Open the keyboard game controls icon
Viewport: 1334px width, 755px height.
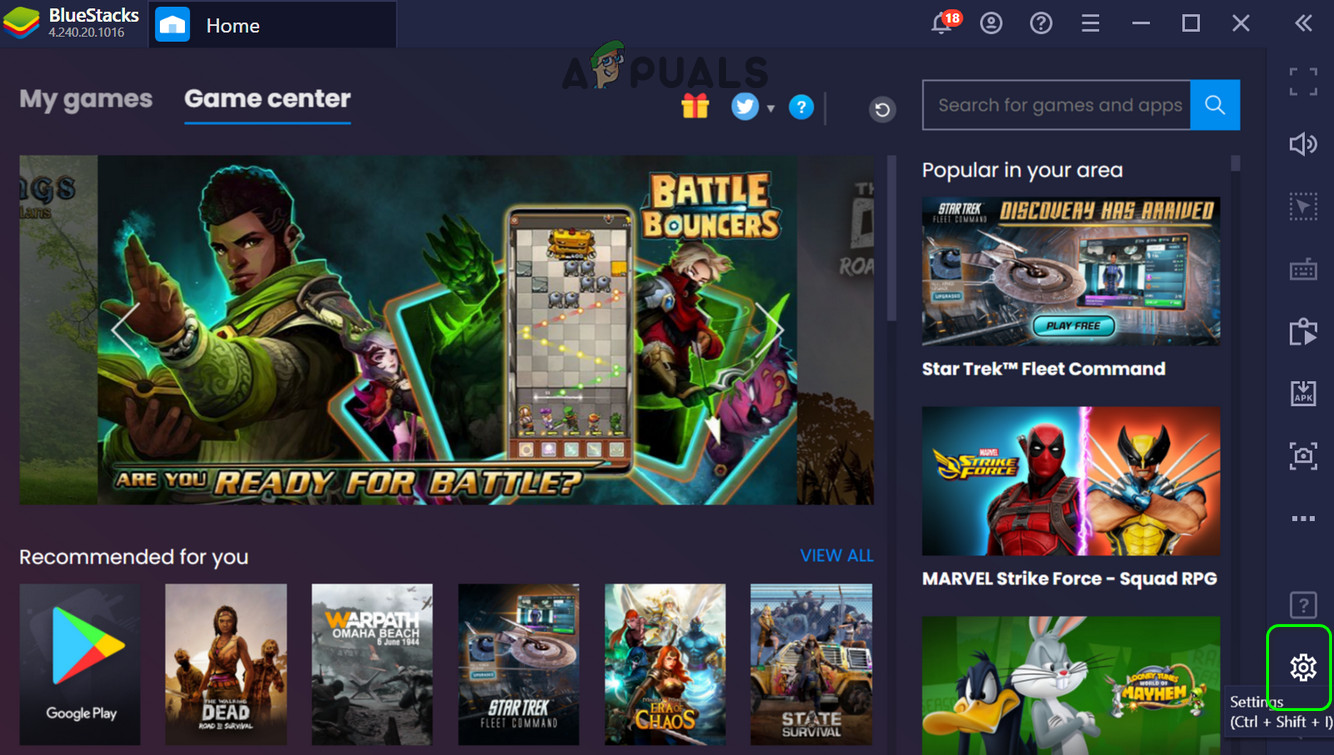tap(1303, 269)
